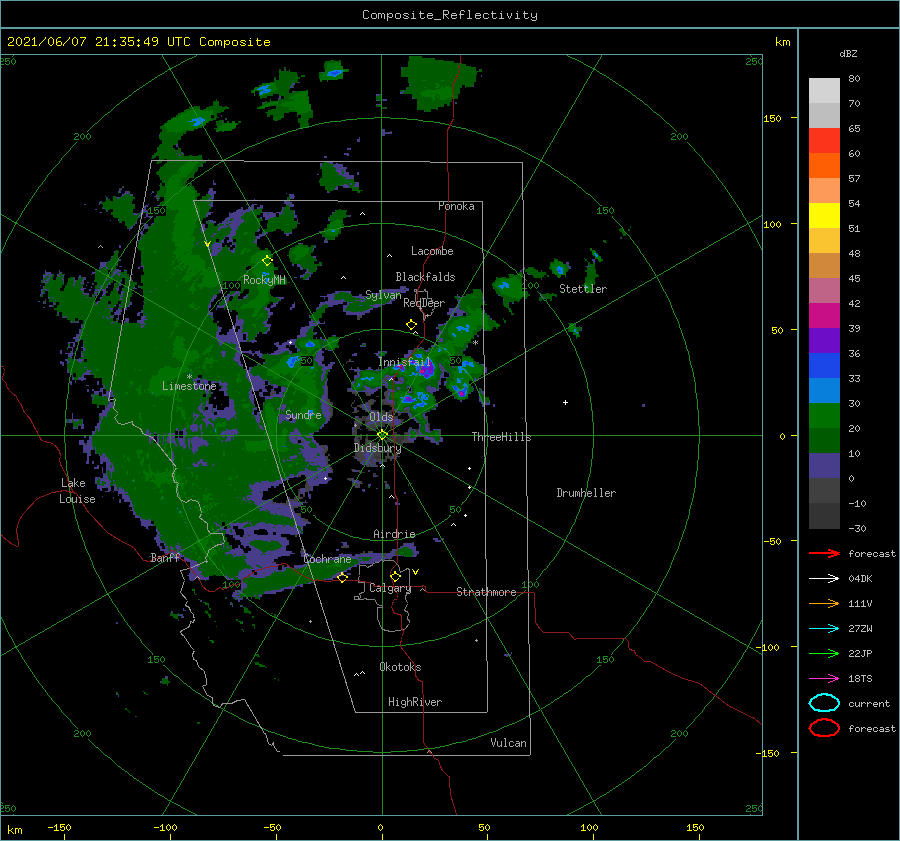Click the Innisfail town label

pos(404,362)
